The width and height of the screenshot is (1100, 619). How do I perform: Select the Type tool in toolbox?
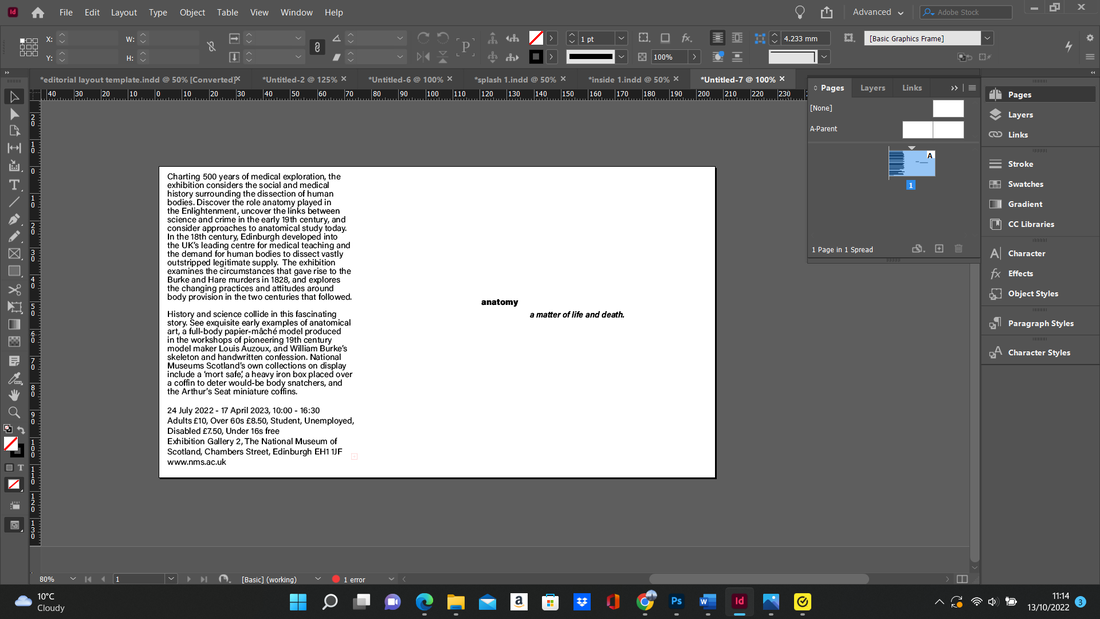[14, 185]
